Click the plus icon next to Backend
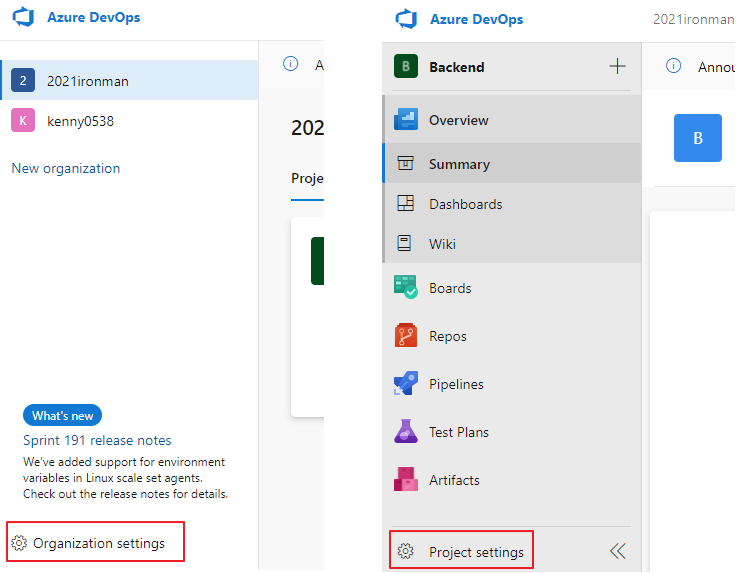The height and width of the screenshot is (573, 737). 617,66
